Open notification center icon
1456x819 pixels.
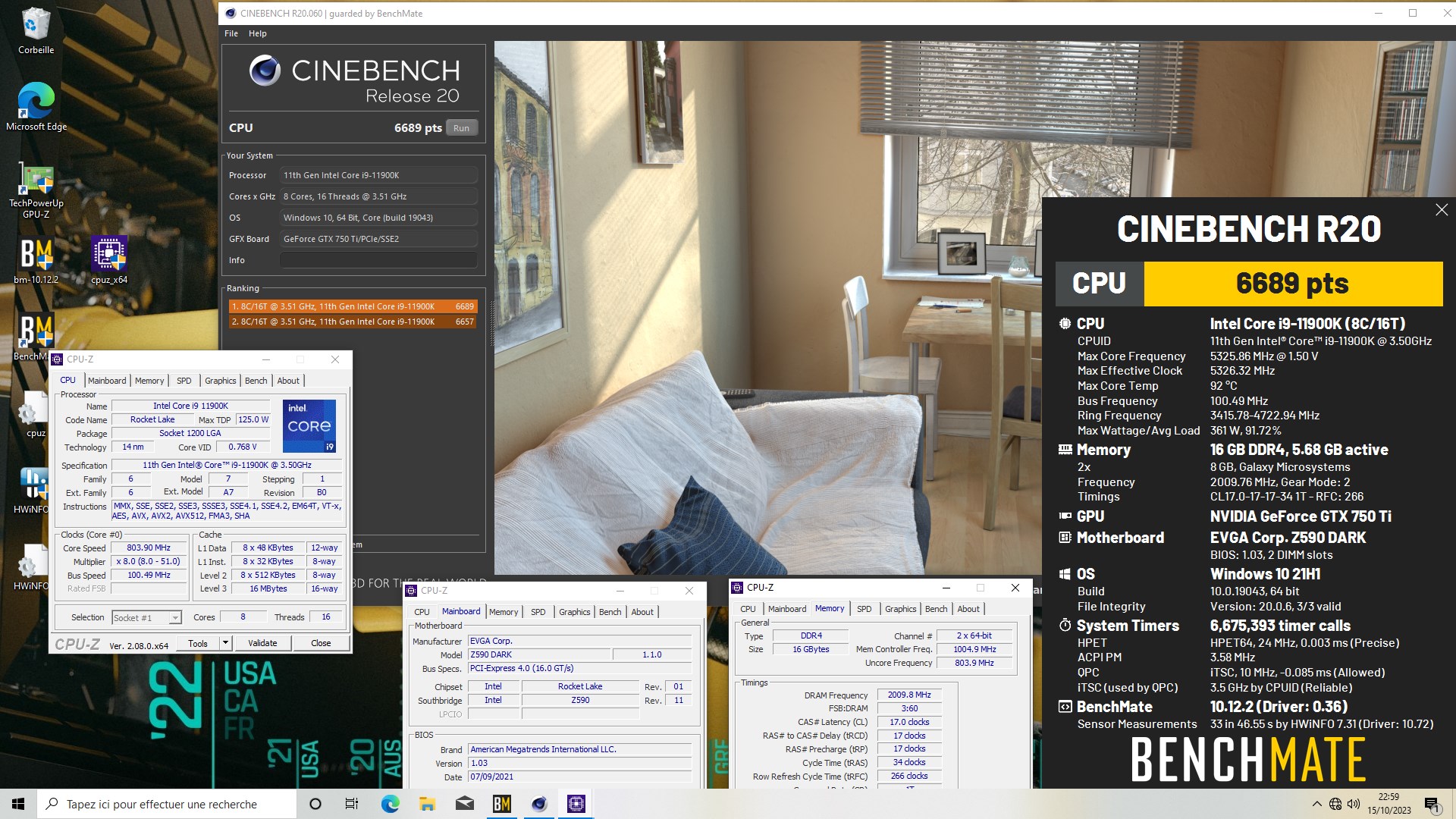pyautogui.click(x=1432, y=804)
